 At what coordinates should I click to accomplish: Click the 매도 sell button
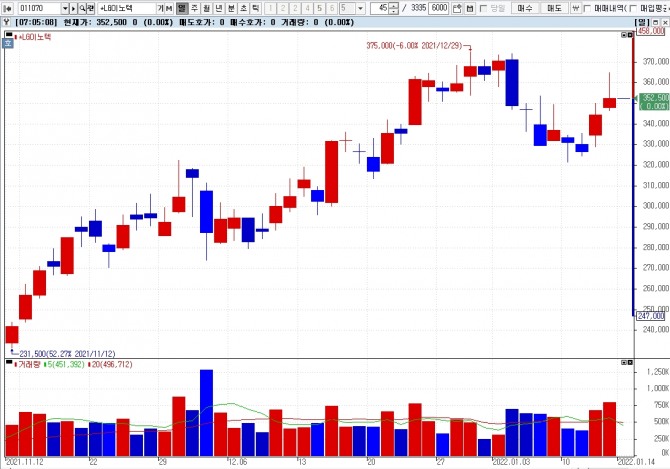554,8
